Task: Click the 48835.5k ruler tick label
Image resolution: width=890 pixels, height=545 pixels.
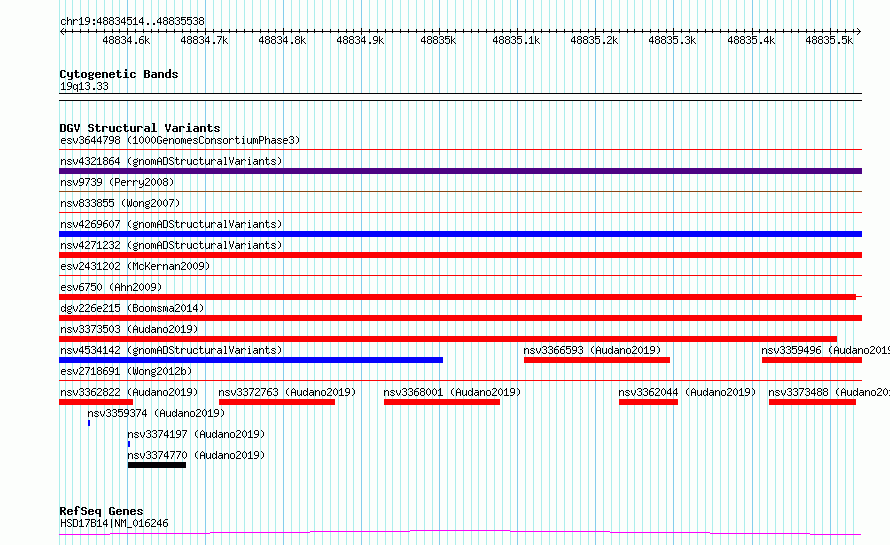Action: tap(829, 41)
